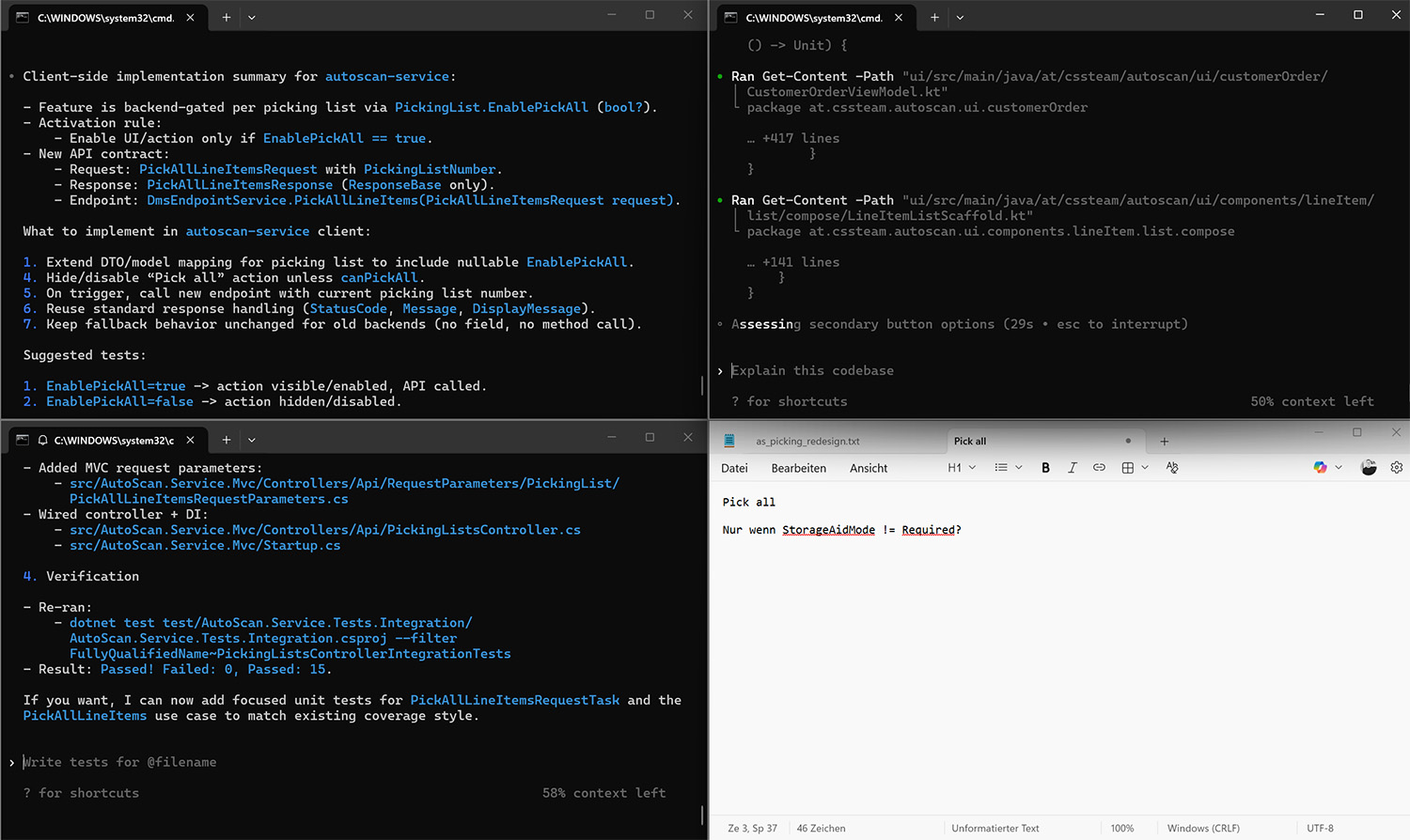Toggle italic formatting in Notepad
1410x840 pixels.
click(1072, 468)
